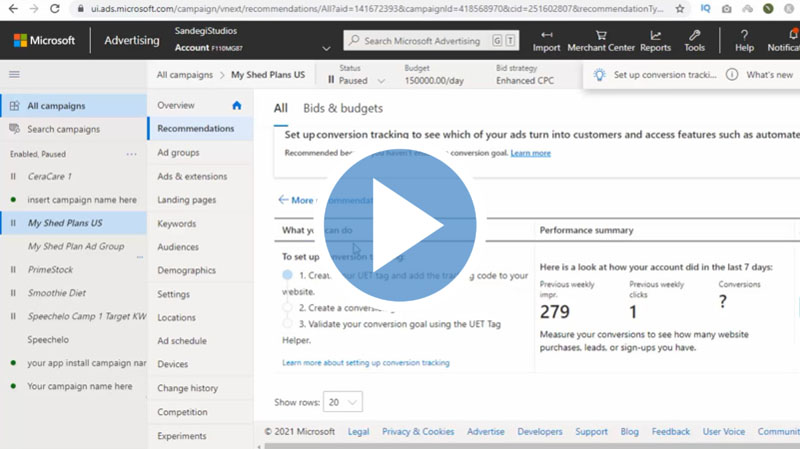Select step 1 Create your UET tag
Screen dimensions: 800x449
287,275
